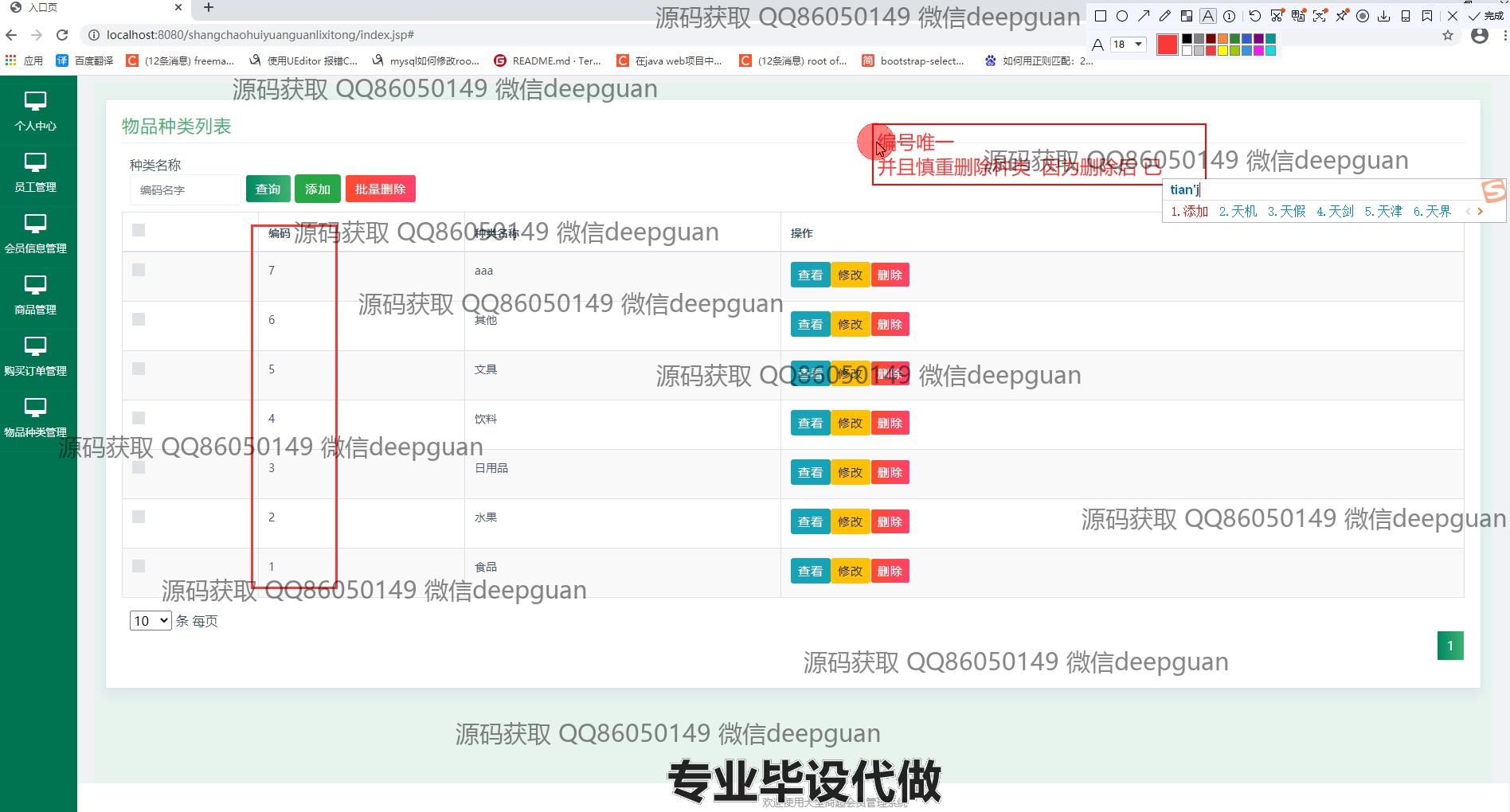This screenshot has height=812, width=1510.
Task: Expand the rows-per-page dropdown
Action: point(151,621)
